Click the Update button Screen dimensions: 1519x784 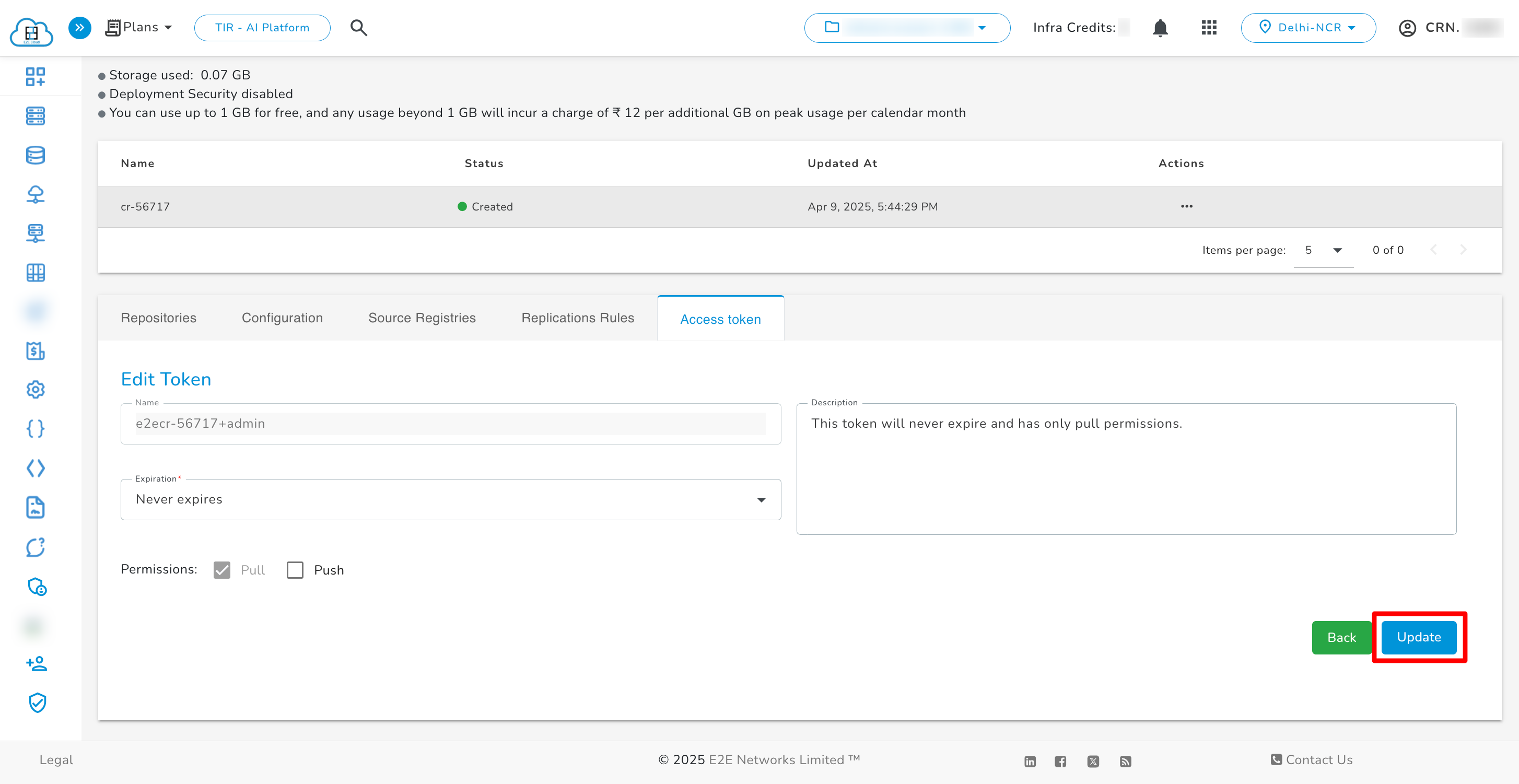[x=1418, y=637]
